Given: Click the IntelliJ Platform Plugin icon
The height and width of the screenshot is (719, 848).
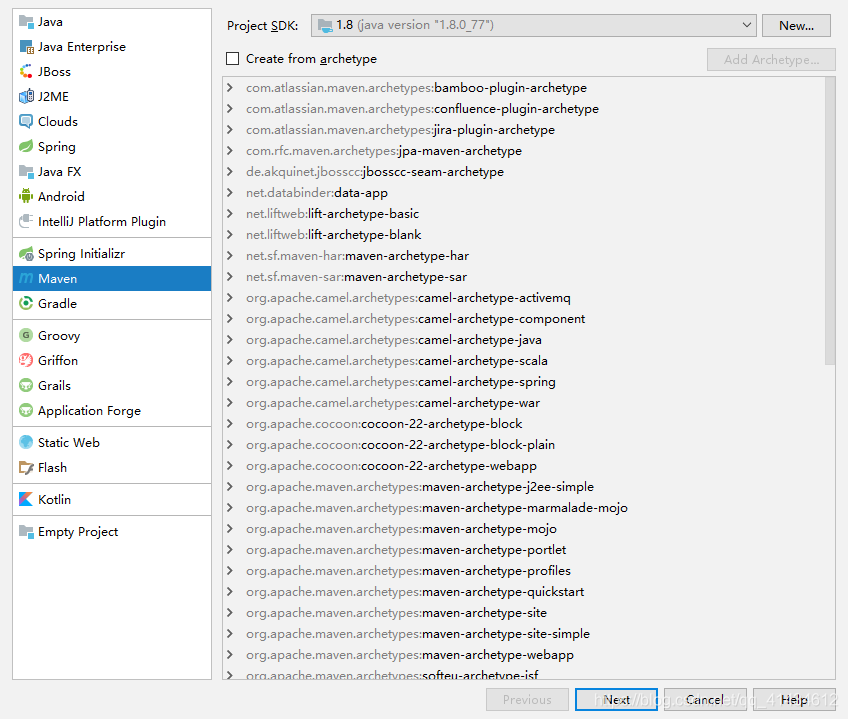Looking at the screenshot, I should [x=26, y=221].
